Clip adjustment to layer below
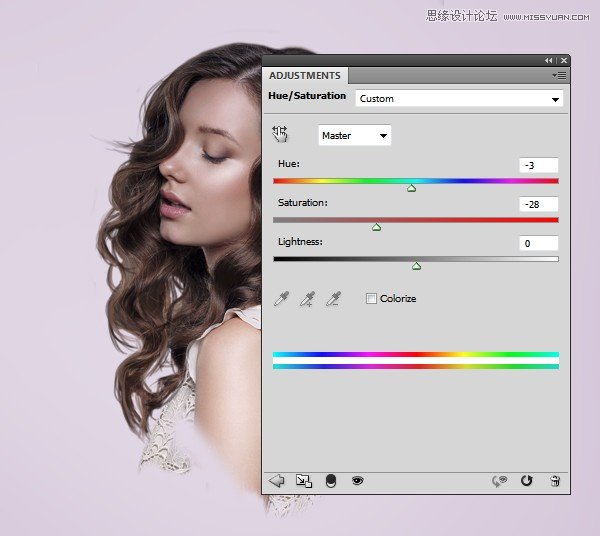The height and width of the screenshot is (536, 600). tap(331, 481)
